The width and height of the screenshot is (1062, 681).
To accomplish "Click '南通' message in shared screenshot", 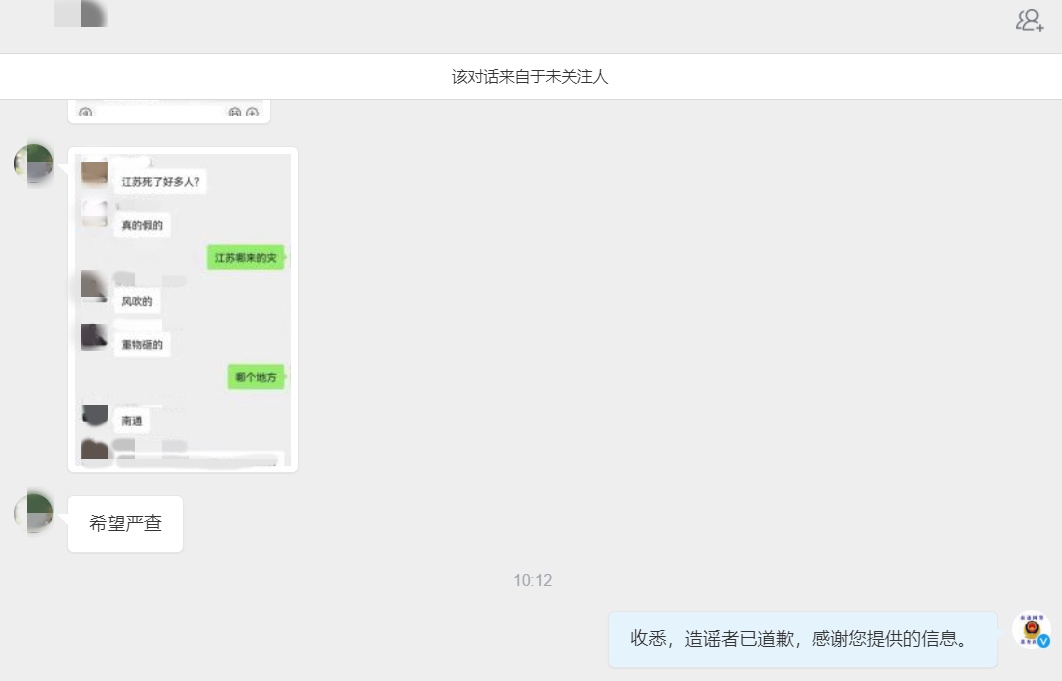I will tap(132, 421).
